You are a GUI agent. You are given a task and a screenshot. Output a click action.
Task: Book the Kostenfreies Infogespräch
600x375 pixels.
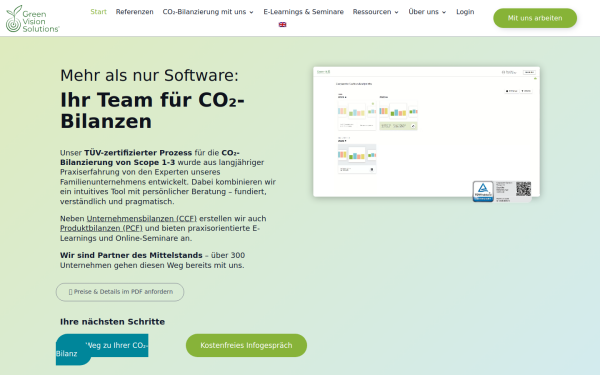[x=246, y=345]
